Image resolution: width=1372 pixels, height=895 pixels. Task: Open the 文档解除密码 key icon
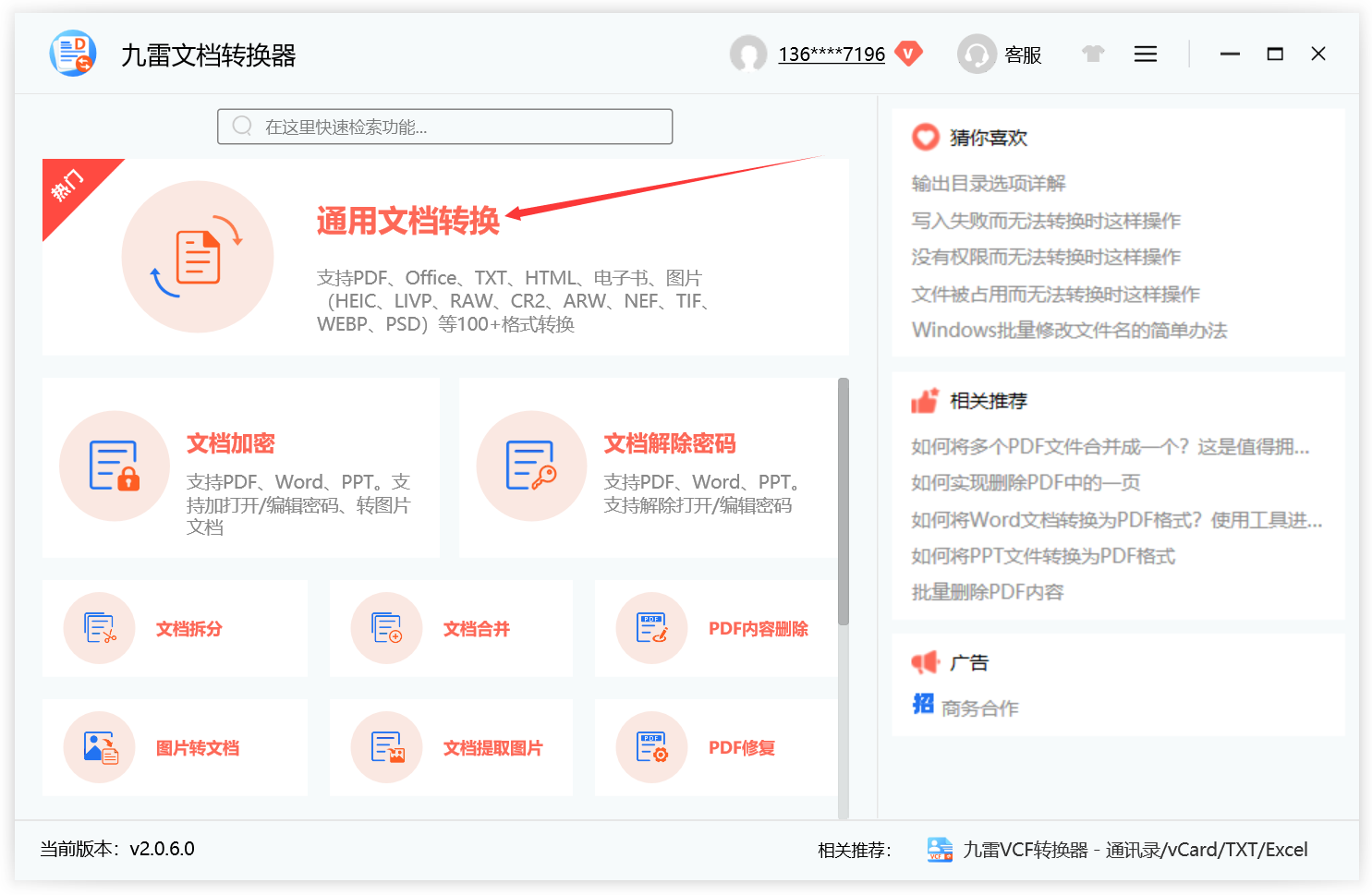531,466
